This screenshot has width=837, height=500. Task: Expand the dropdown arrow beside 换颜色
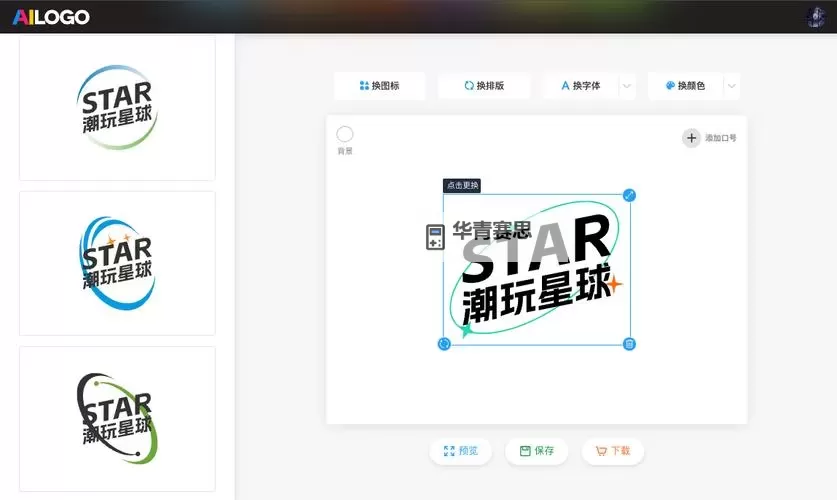point(732,86)
